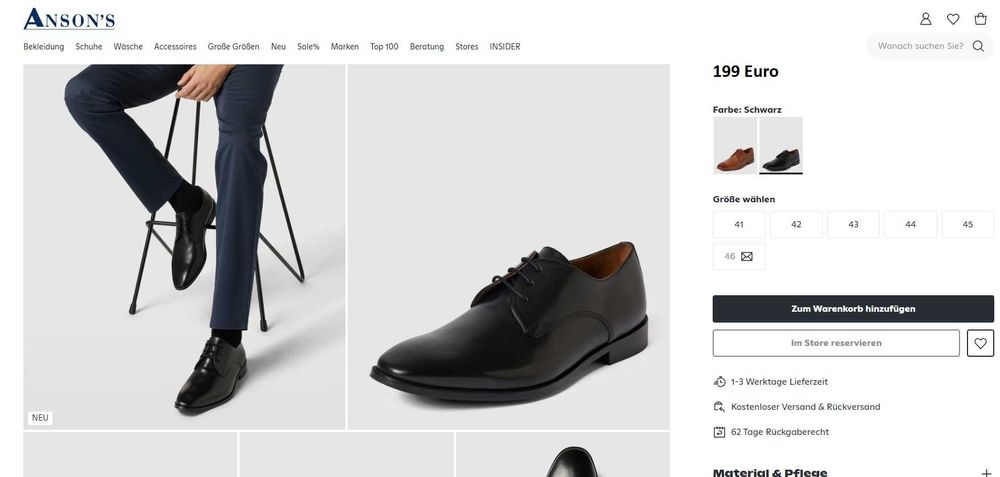
Task: Open the user account icon
Action: click(x=926, y=19)
